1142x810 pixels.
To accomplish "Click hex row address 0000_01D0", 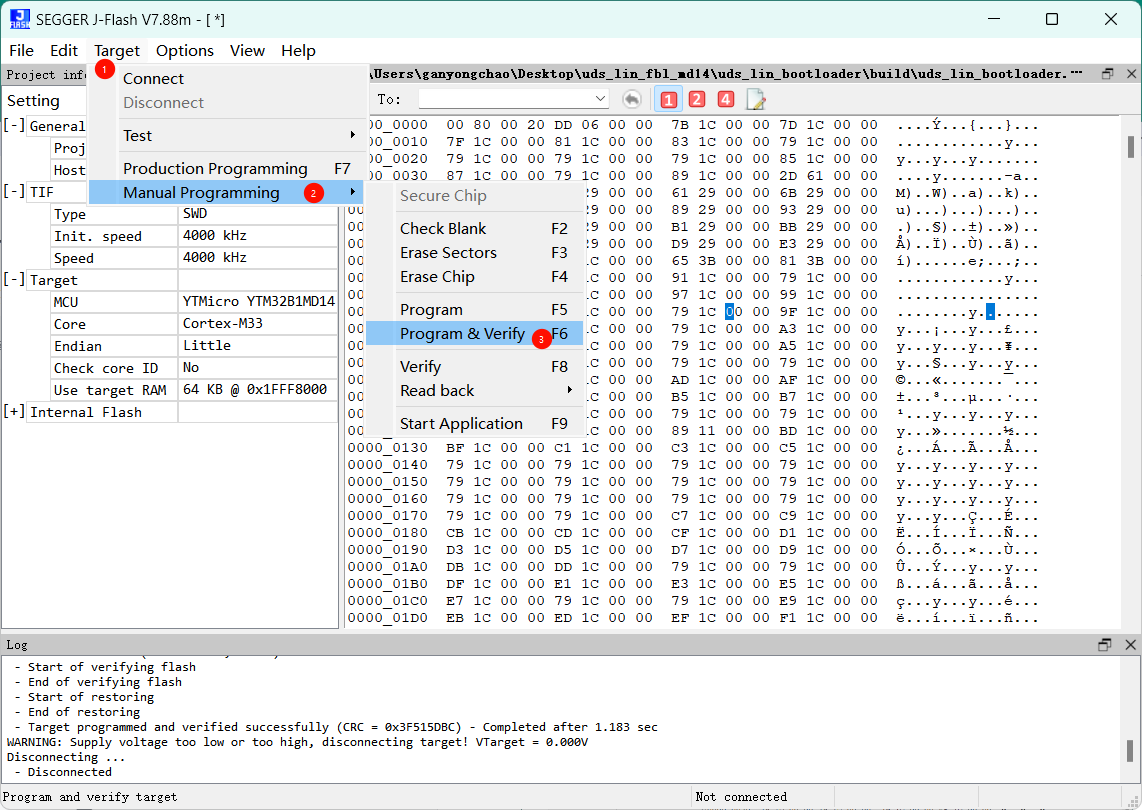I will click(x=387, y=618).
